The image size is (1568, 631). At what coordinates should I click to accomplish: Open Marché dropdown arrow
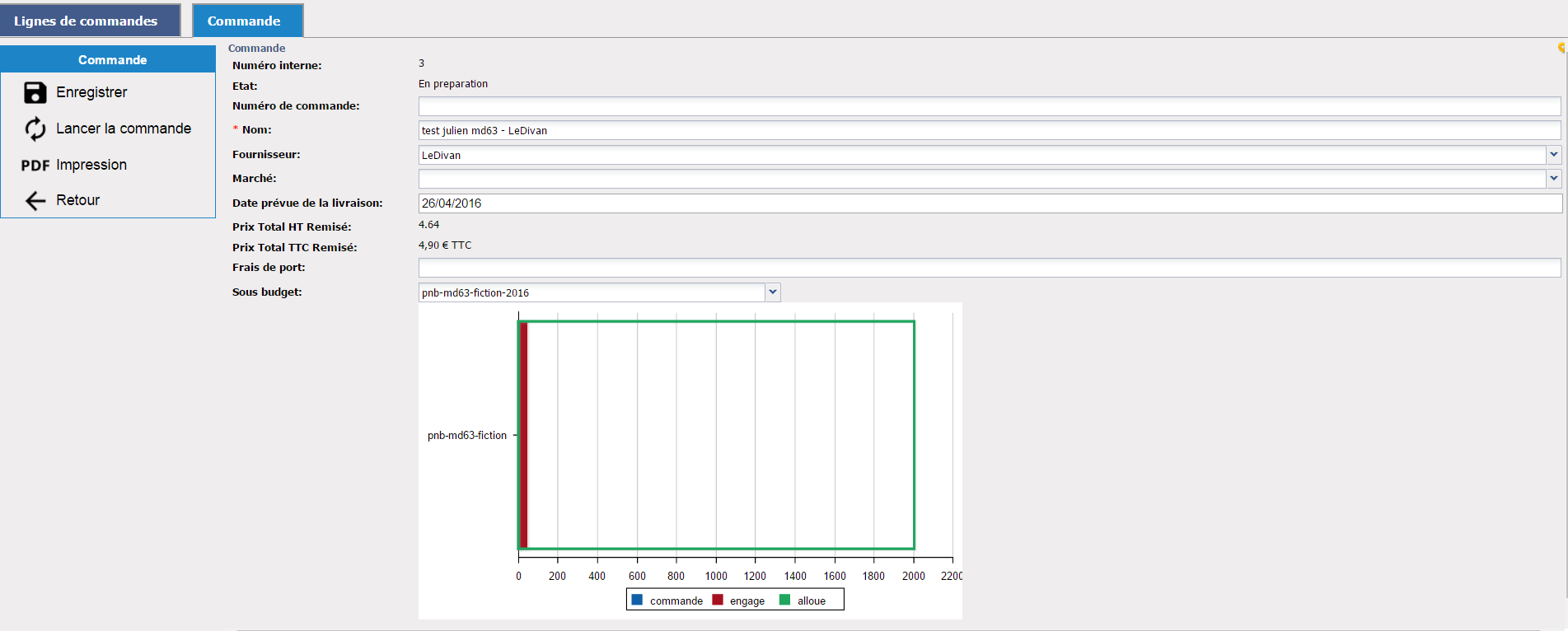pyautogui.click(x=1554, y=178)
